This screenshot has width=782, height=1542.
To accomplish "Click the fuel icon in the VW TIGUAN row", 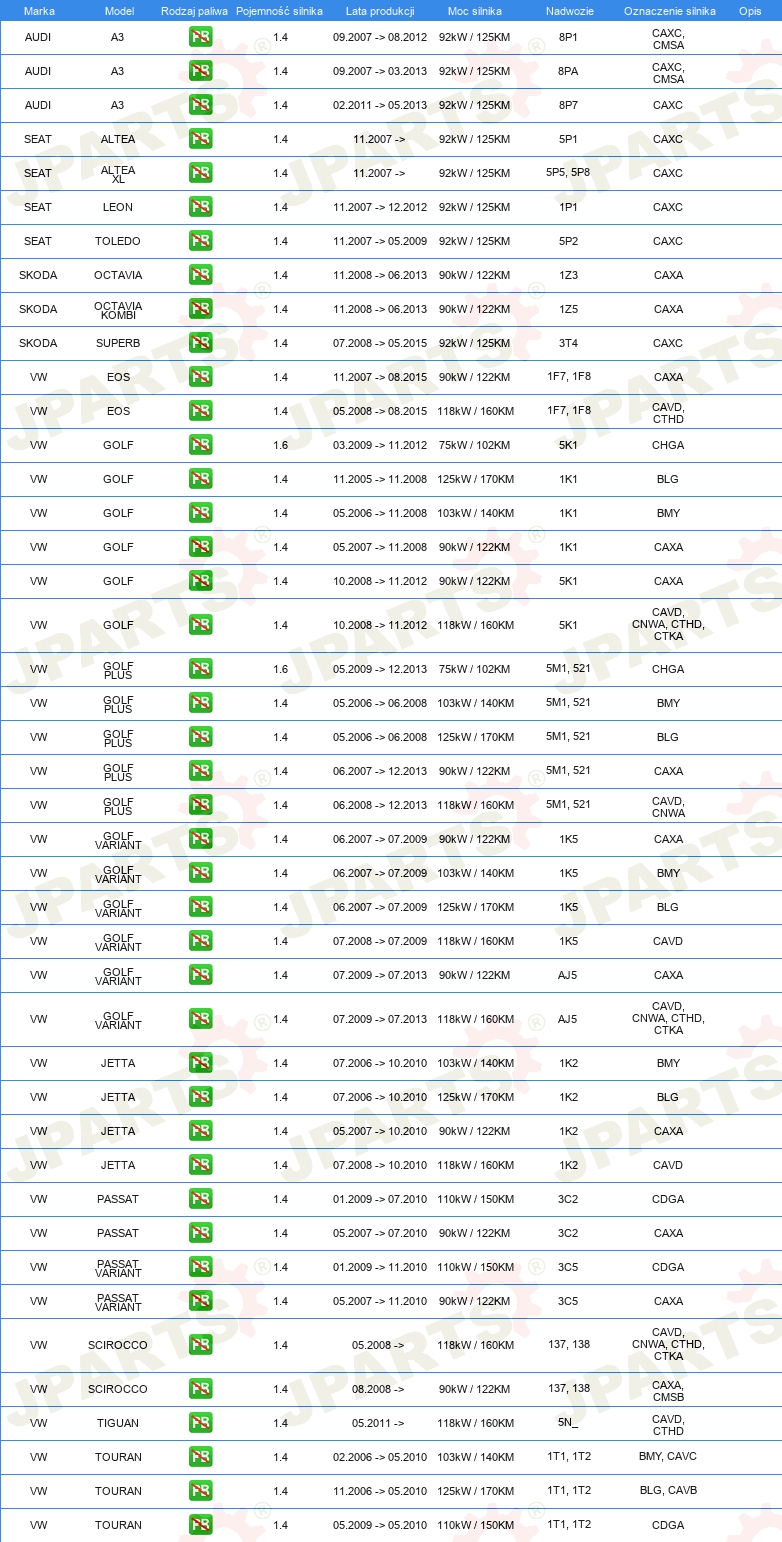I will coord(200,1423).
